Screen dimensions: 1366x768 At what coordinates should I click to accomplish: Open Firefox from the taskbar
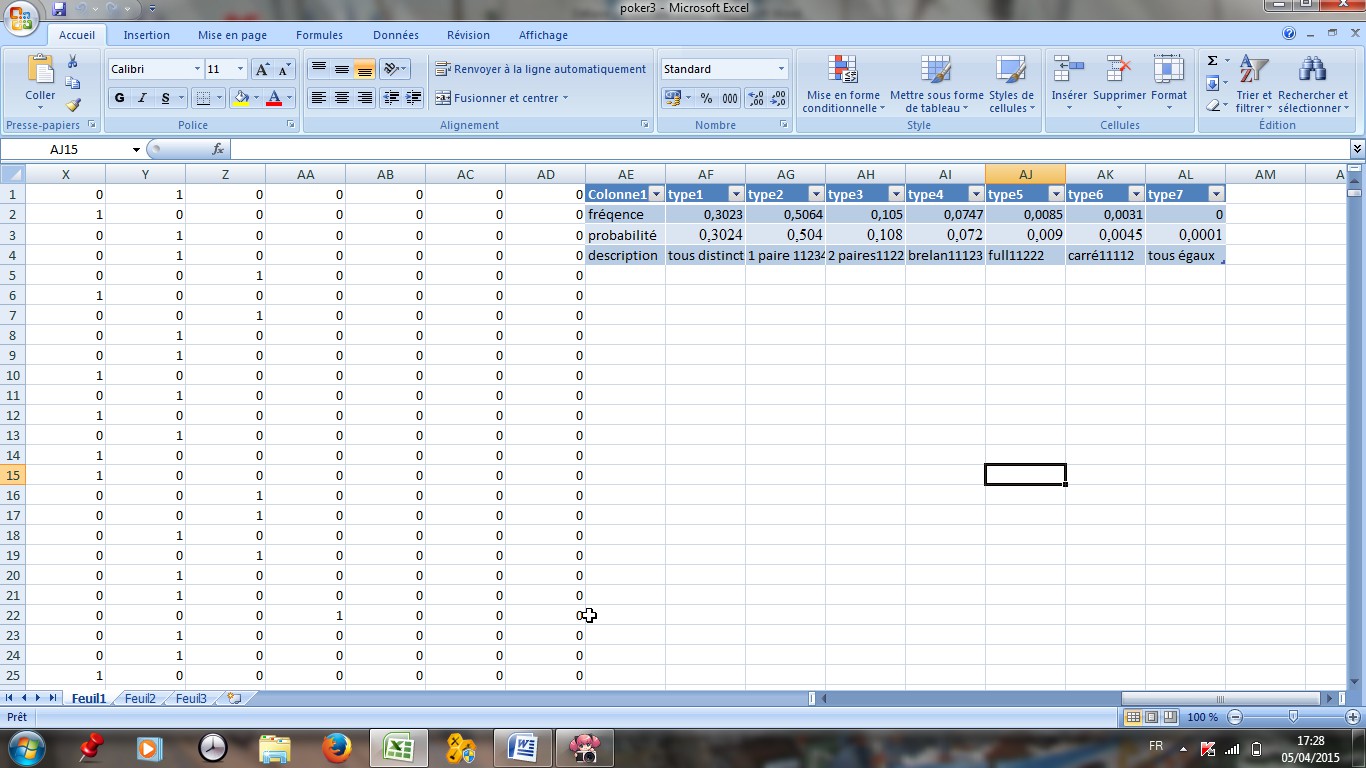tap(337, 747)
